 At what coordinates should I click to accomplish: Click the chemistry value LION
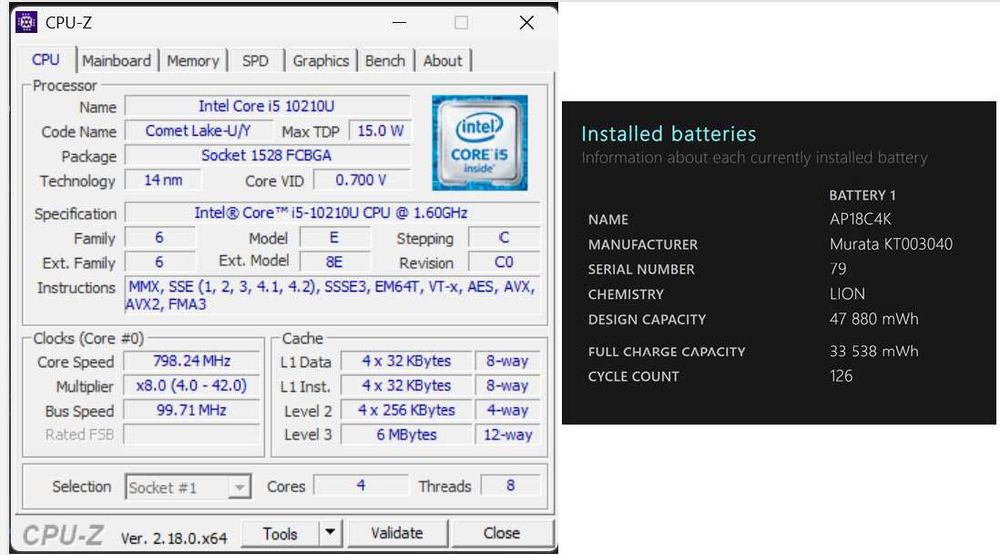847,294
